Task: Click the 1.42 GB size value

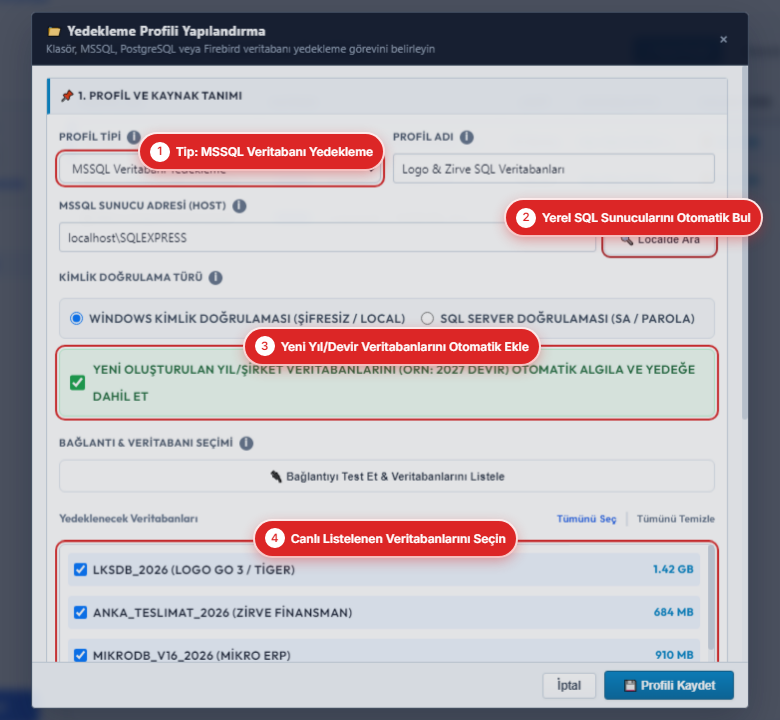Action: 673,569
